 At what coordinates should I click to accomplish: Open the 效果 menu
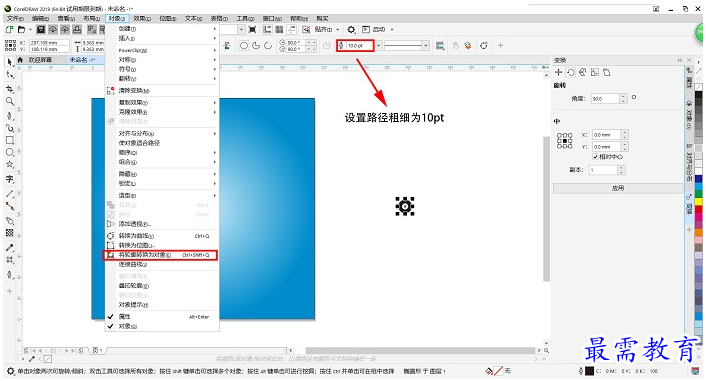(142, 18)
